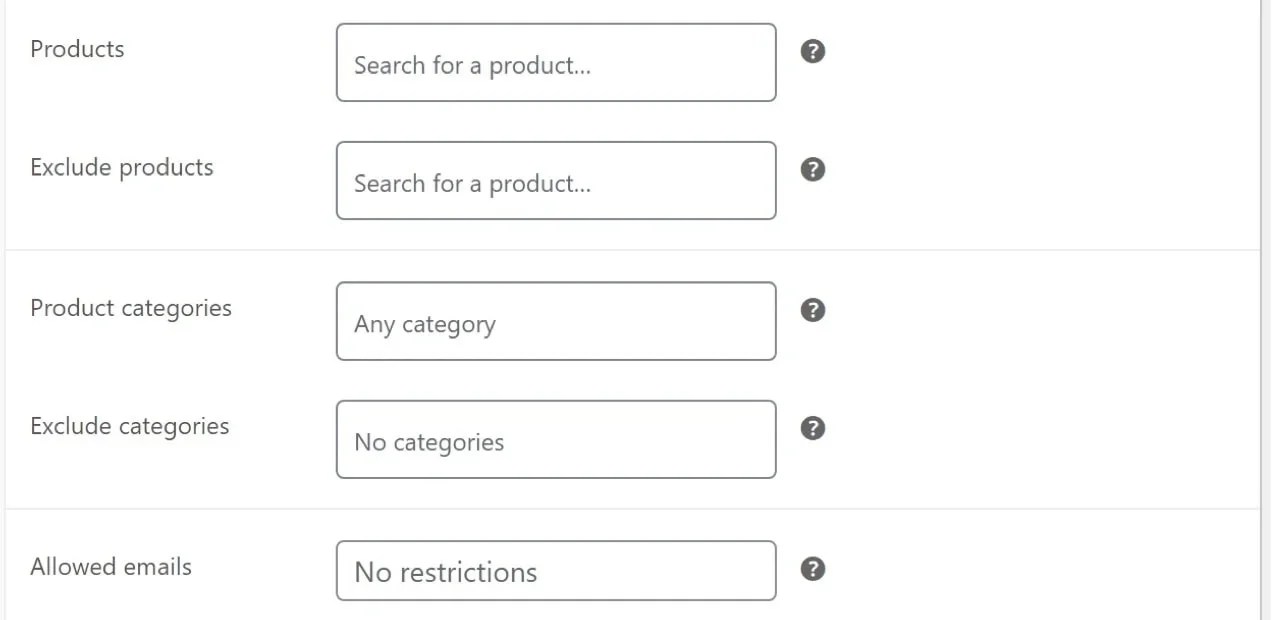This screenshot has height=620, width=1272.
Task: Click "Any category" placeholder text
Action: click(x=425, y=325)
